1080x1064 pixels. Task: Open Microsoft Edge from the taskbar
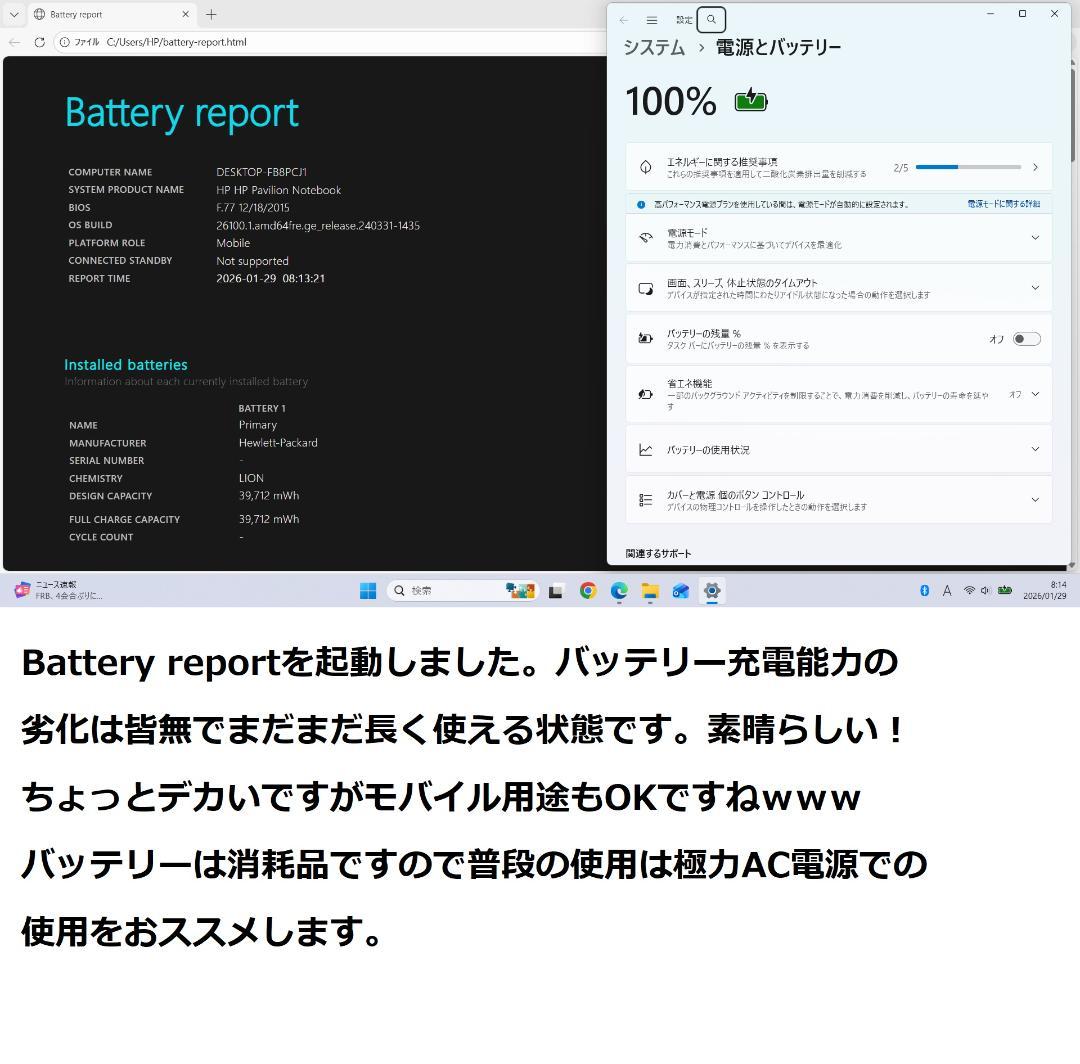pos(618,590)
